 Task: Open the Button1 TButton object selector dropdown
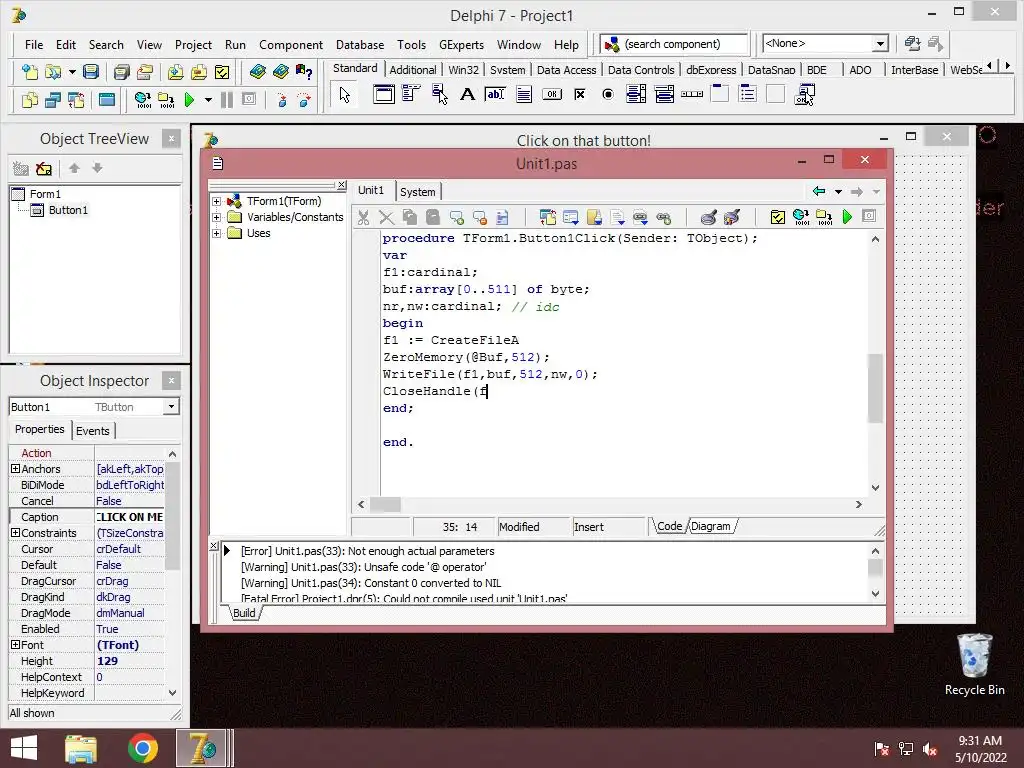171,407
